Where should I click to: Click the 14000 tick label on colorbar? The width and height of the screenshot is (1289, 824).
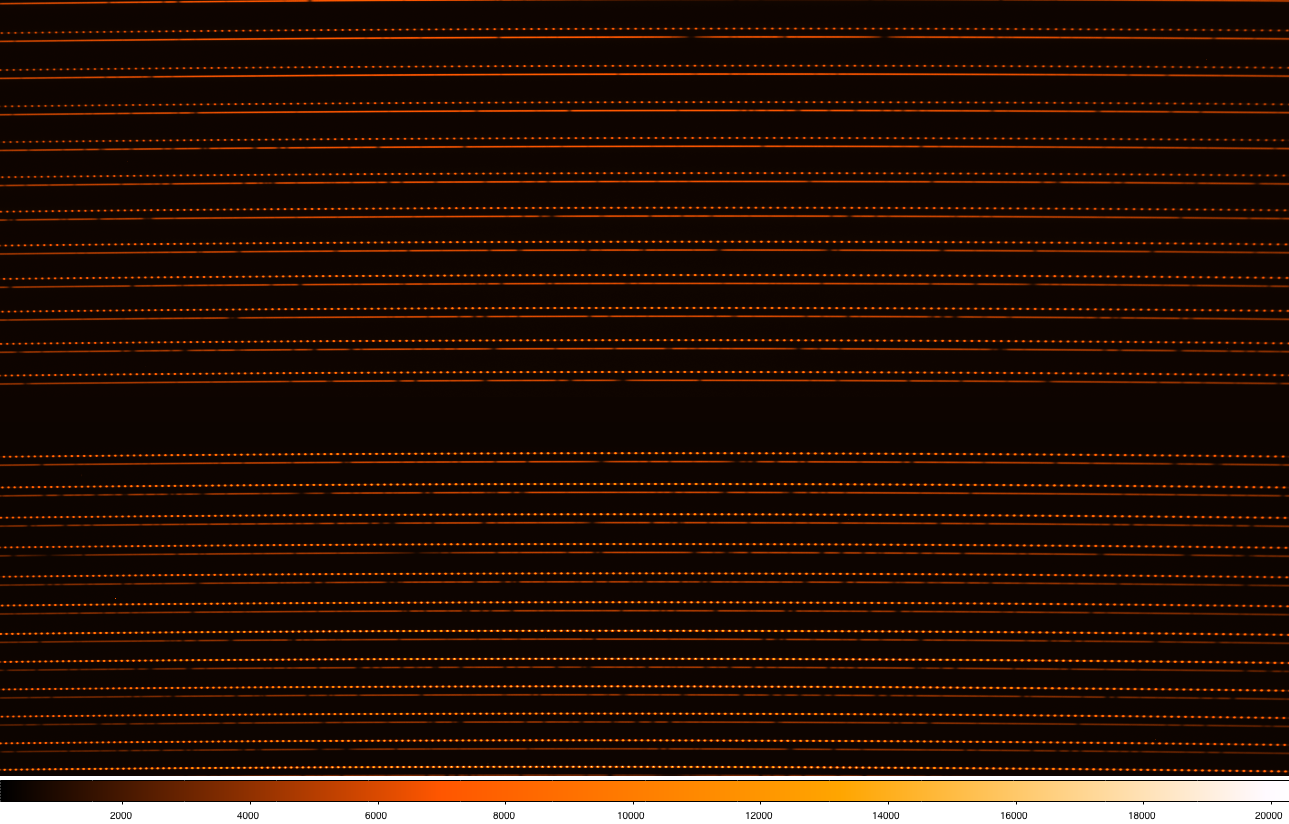[x=887, y=815]
